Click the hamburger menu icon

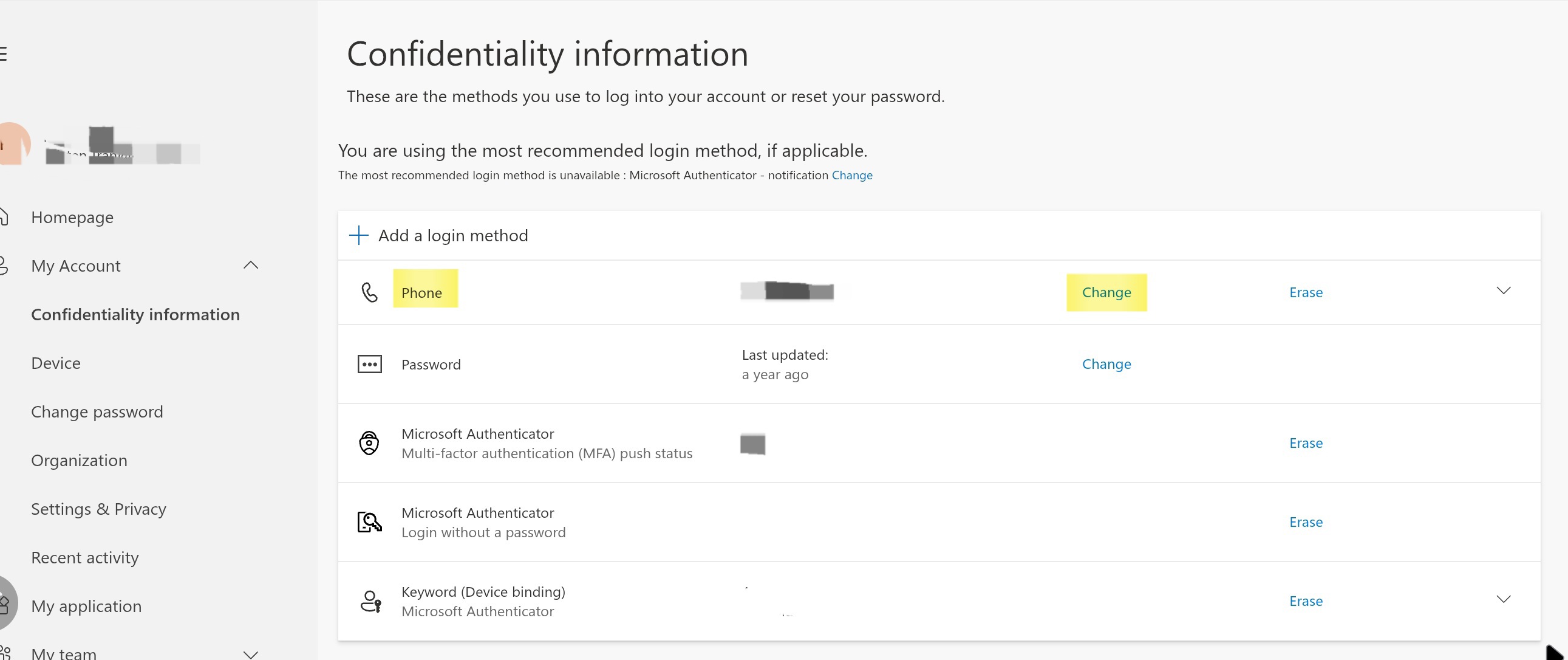tap(3, 53)
